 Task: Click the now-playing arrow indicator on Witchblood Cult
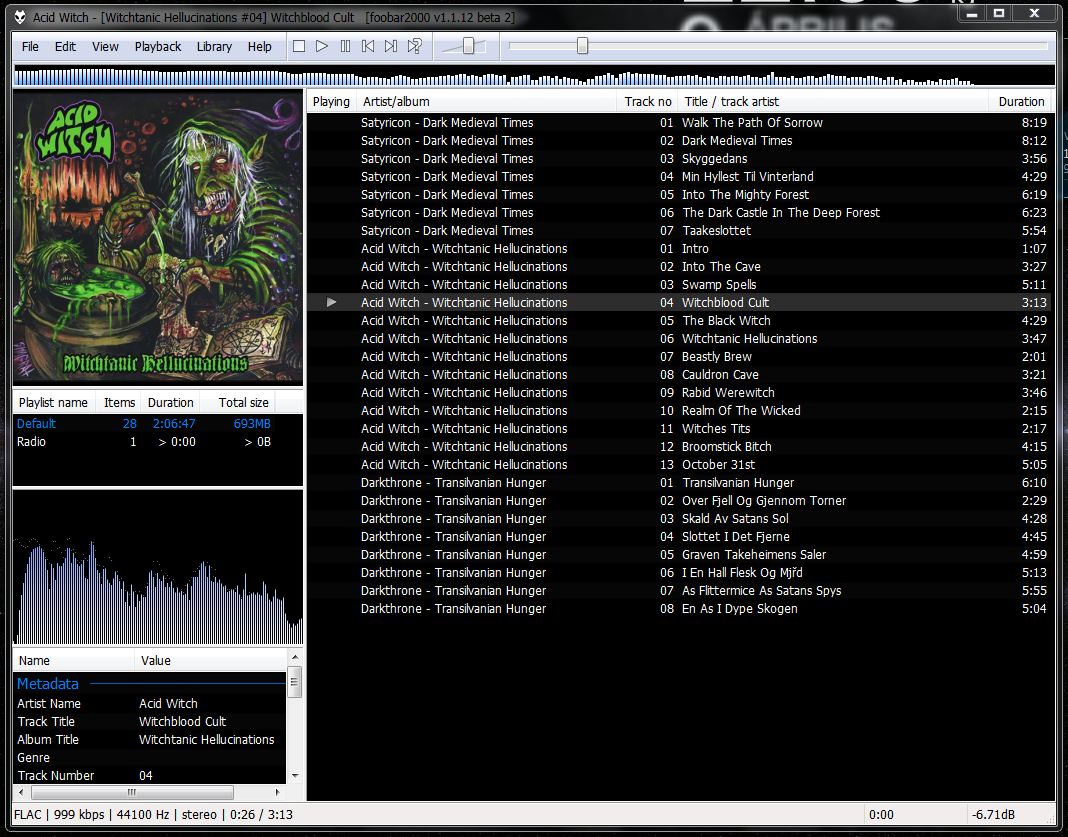point(332,302)
